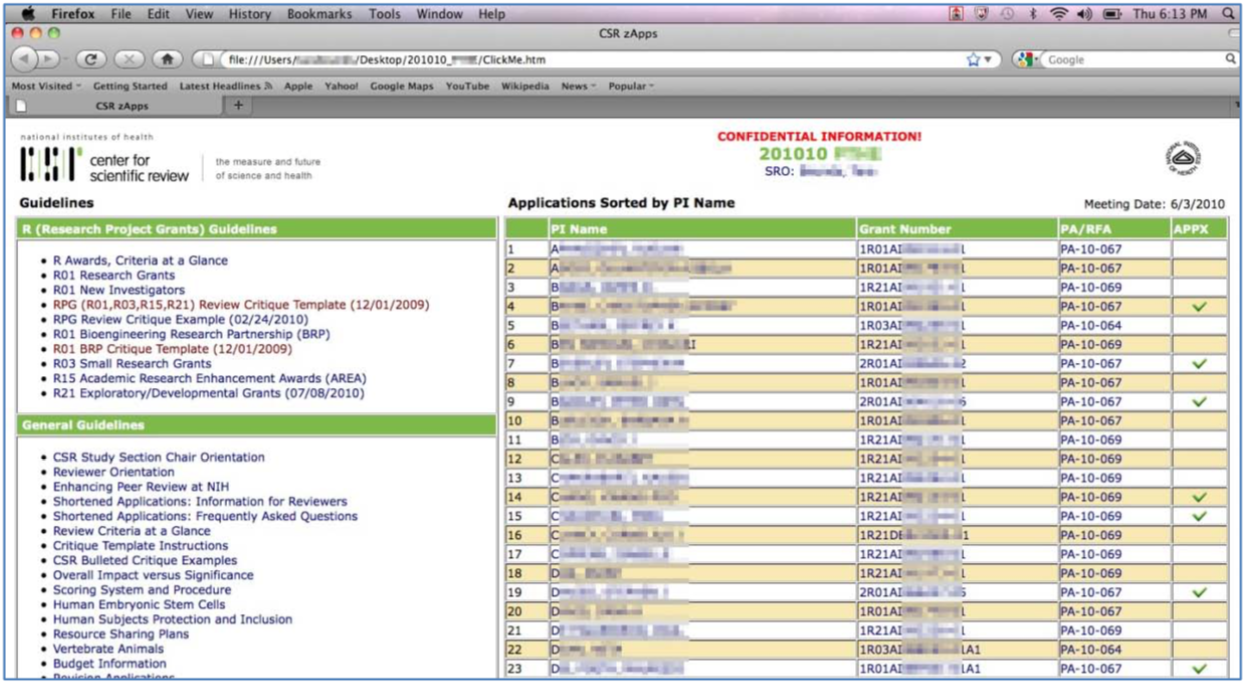Screen dimensions: 1250x682
Task: Open the search engine chooser dropdown
Action: pos(1027,60)
